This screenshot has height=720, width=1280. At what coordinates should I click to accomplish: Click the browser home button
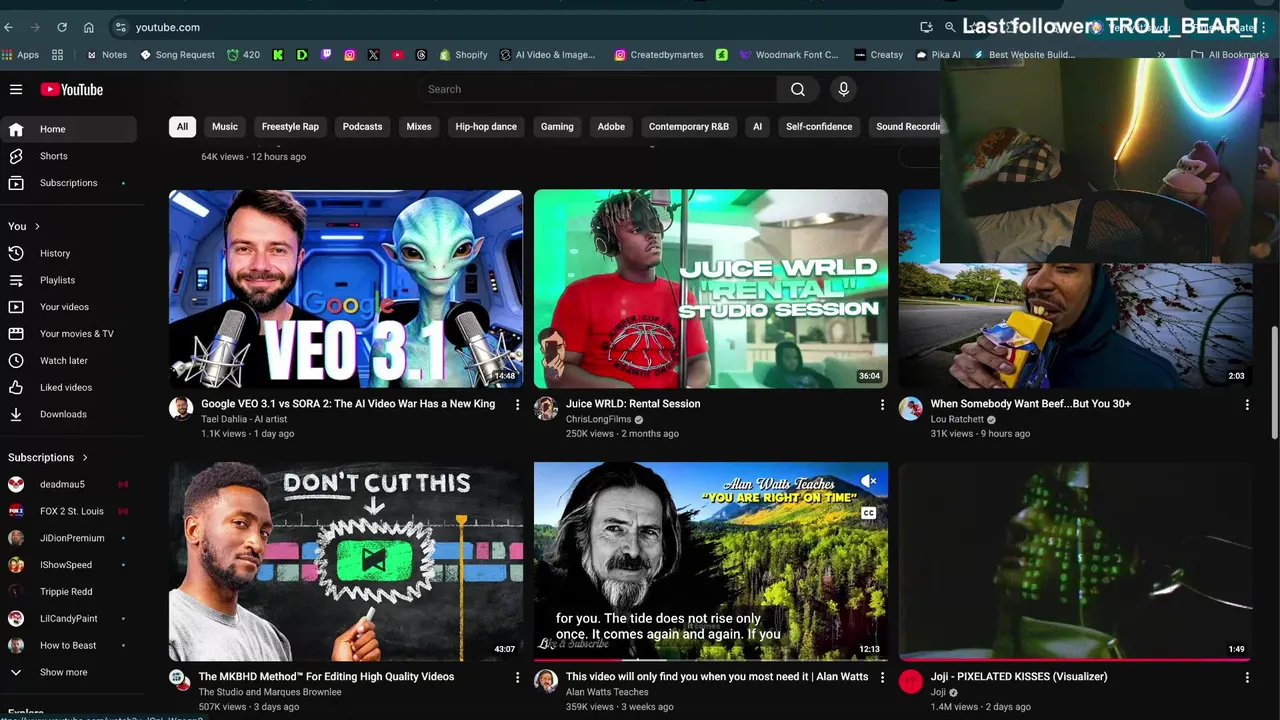point(88,27)
